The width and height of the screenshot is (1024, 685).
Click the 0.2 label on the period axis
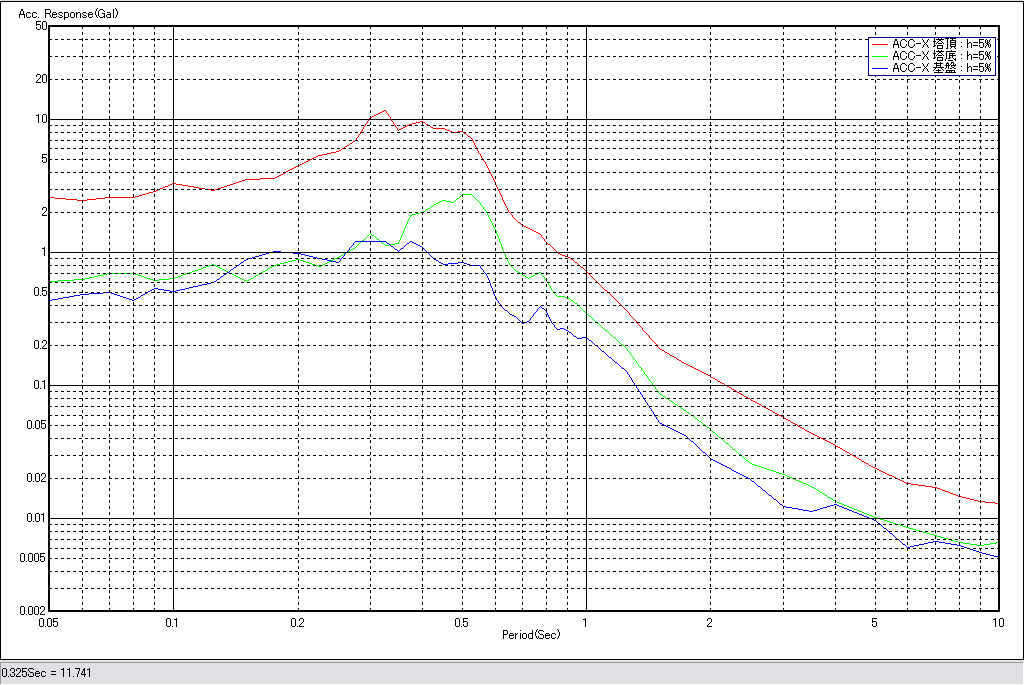point(297,623)
